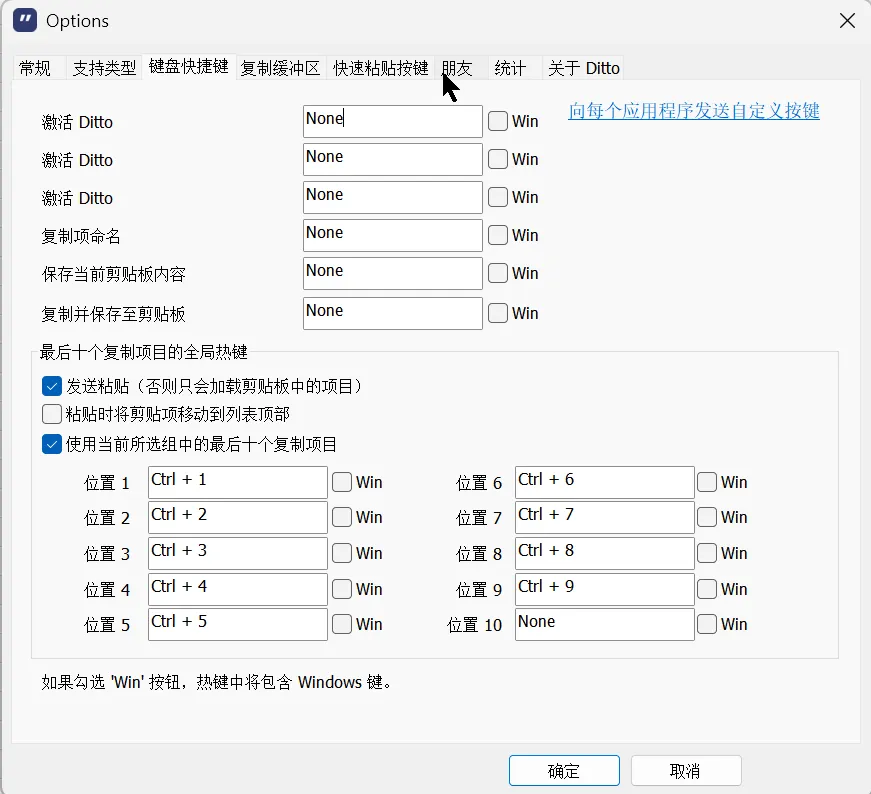Click the 位置 6 hotkey field

point(605,482)
